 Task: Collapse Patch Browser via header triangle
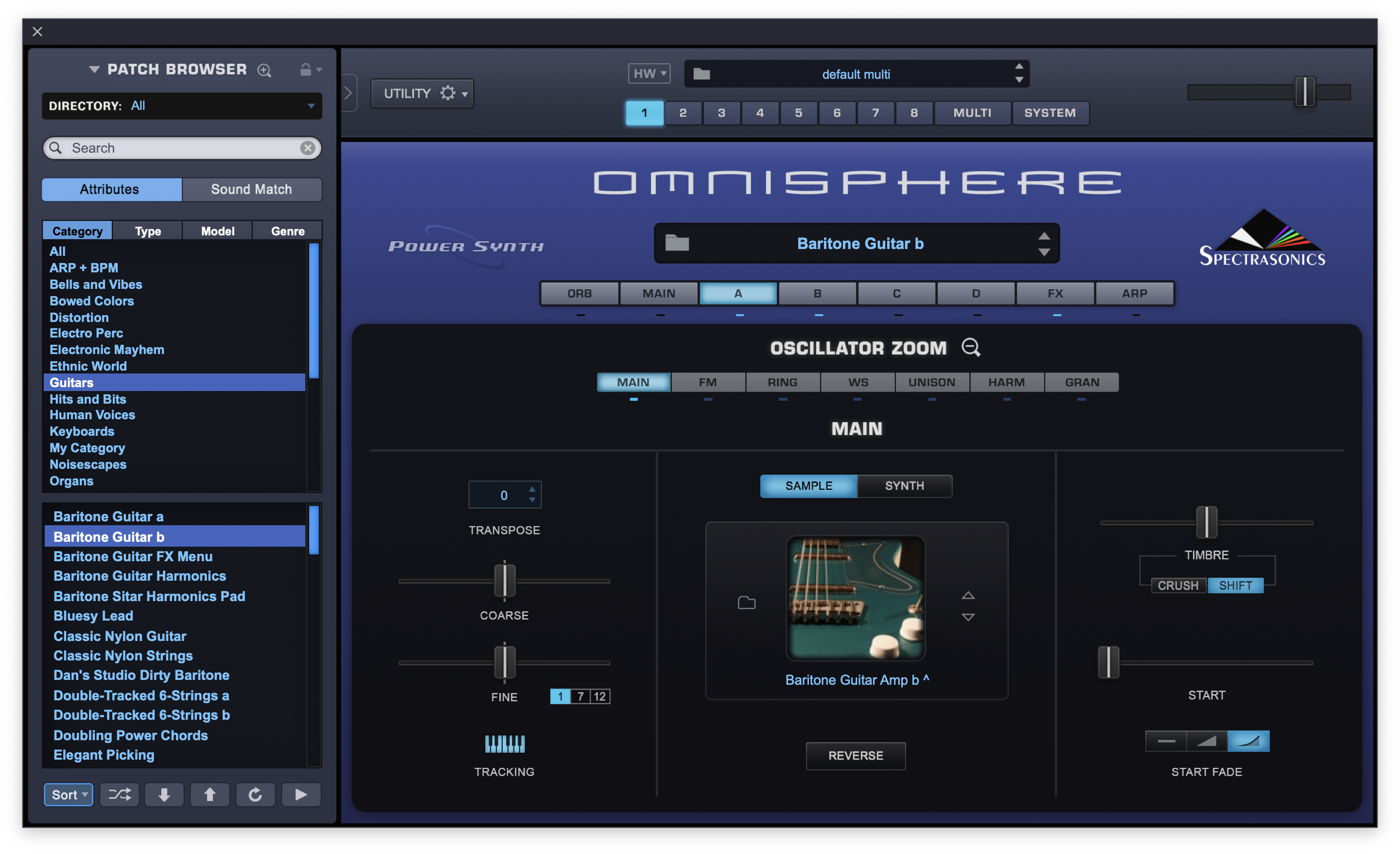[94, 70]
